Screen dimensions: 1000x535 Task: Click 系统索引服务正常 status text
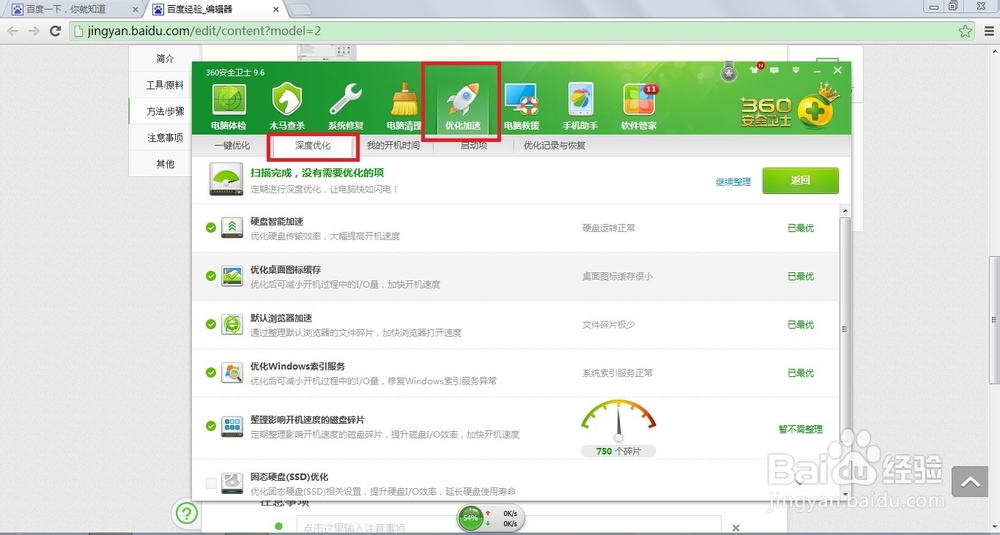617,373
